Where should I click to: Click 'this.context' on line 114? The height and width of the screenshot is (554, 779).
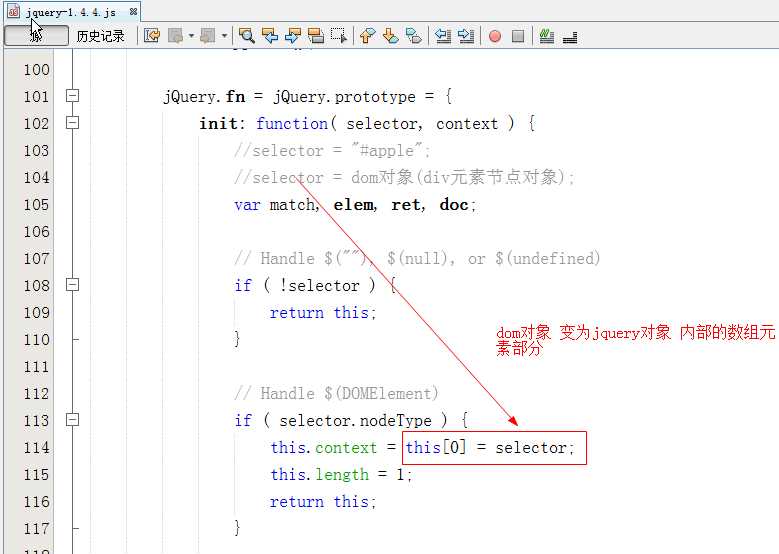click(324, 448)
